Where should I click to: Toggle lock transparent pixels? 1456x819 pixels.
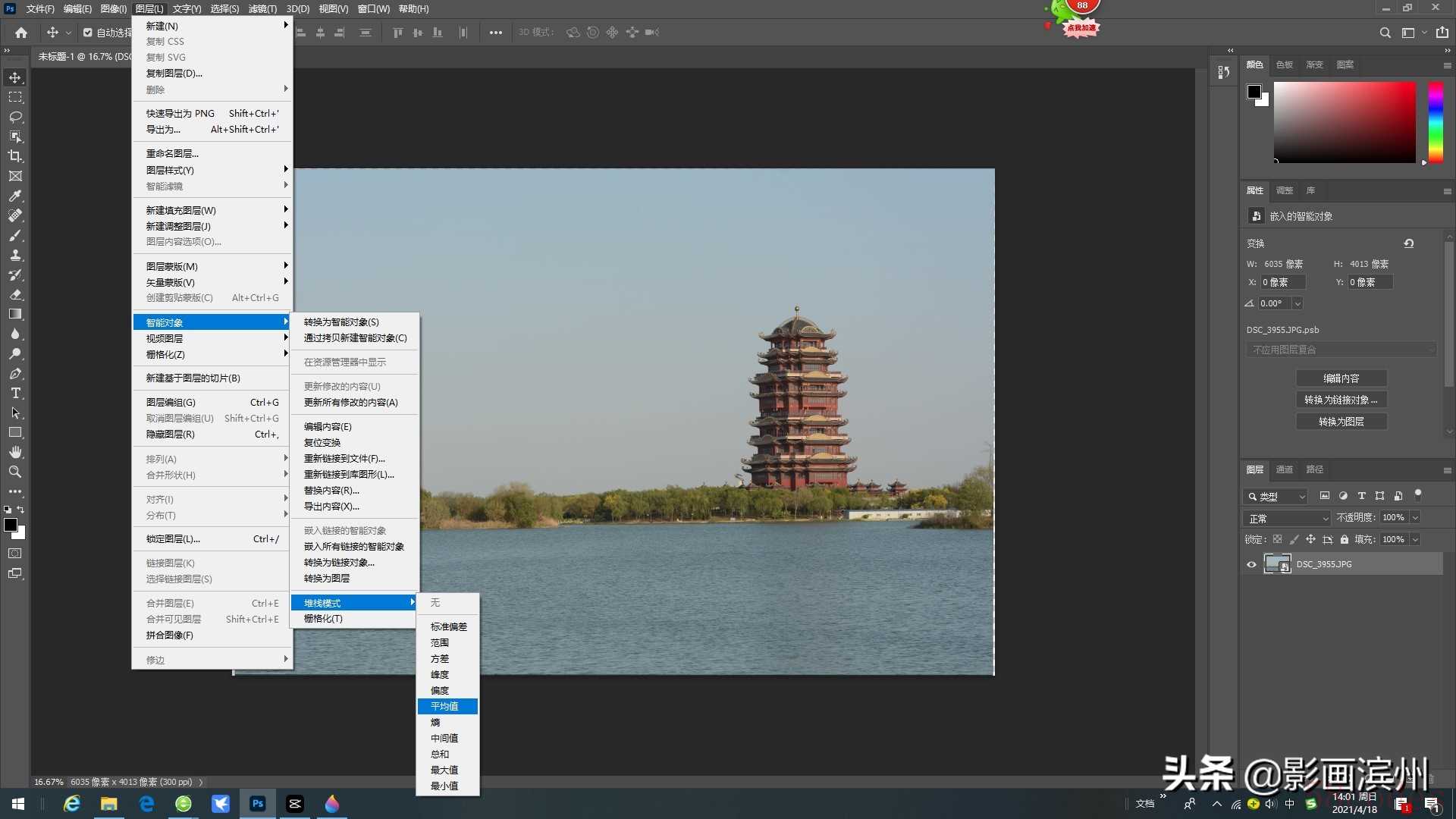click(1277, 539)
